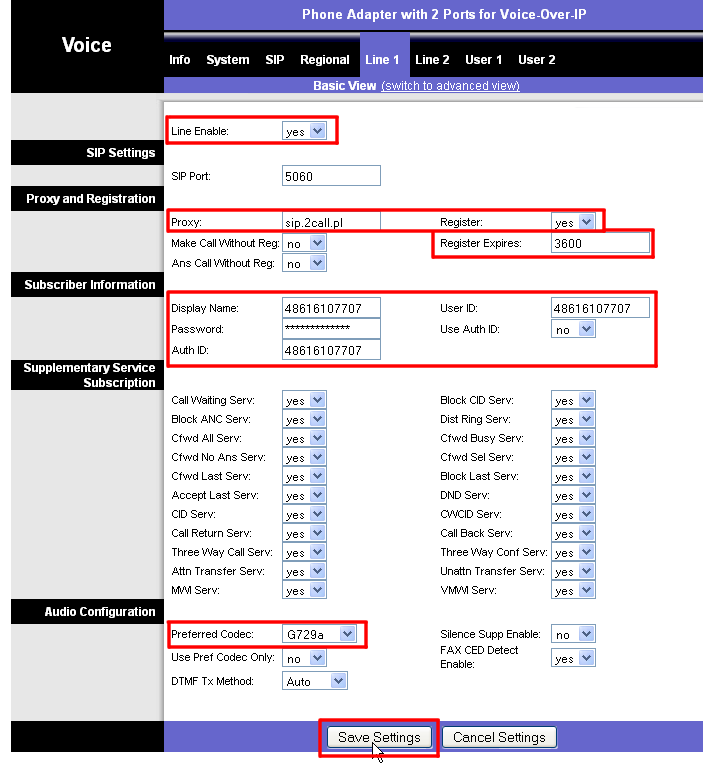
Task: Open the VMWI Serv dropdown
Action: click(x=573, y=590)
